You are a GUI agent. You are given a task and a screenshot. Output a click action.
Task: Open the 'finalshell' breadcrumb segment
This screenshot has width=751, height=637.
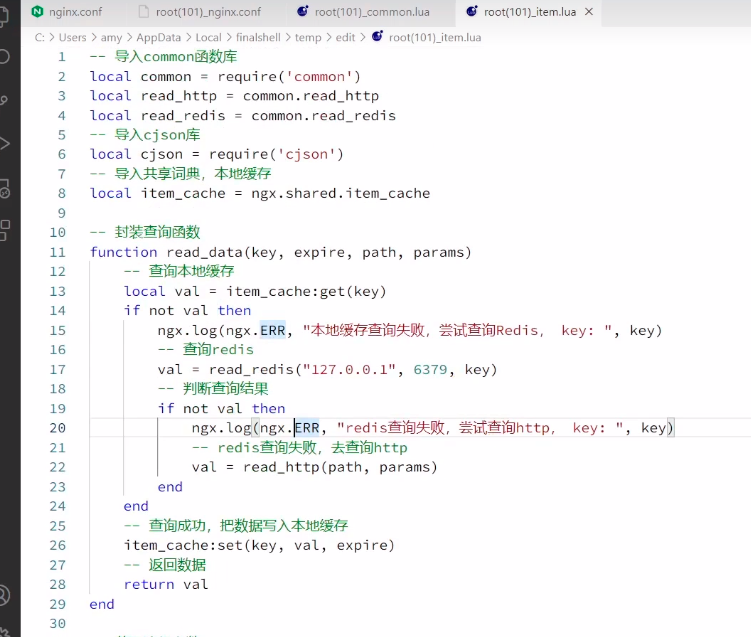coord(258,37)
